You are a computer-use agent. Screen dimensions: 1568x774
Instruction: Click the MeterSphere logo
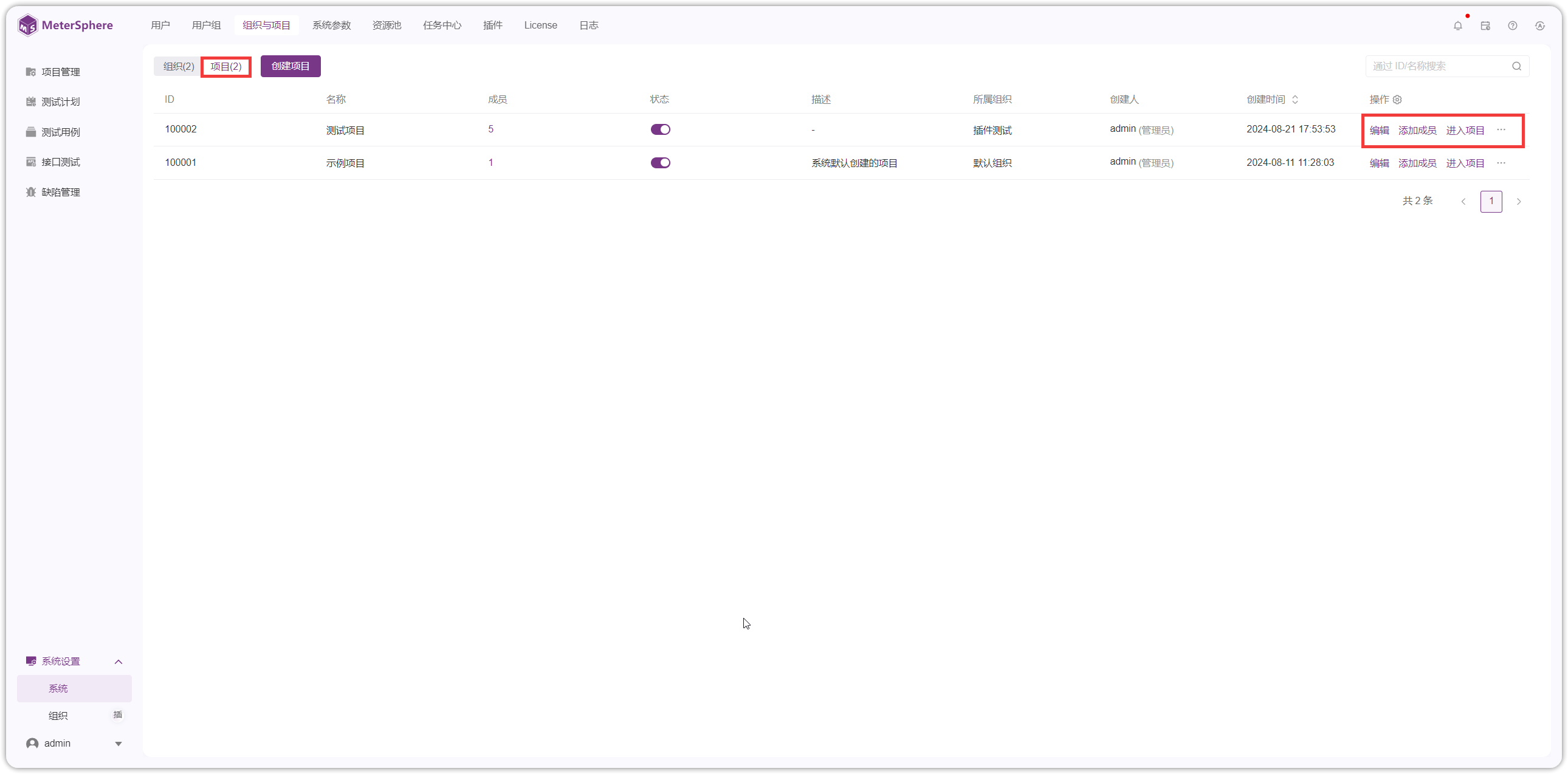66,26
